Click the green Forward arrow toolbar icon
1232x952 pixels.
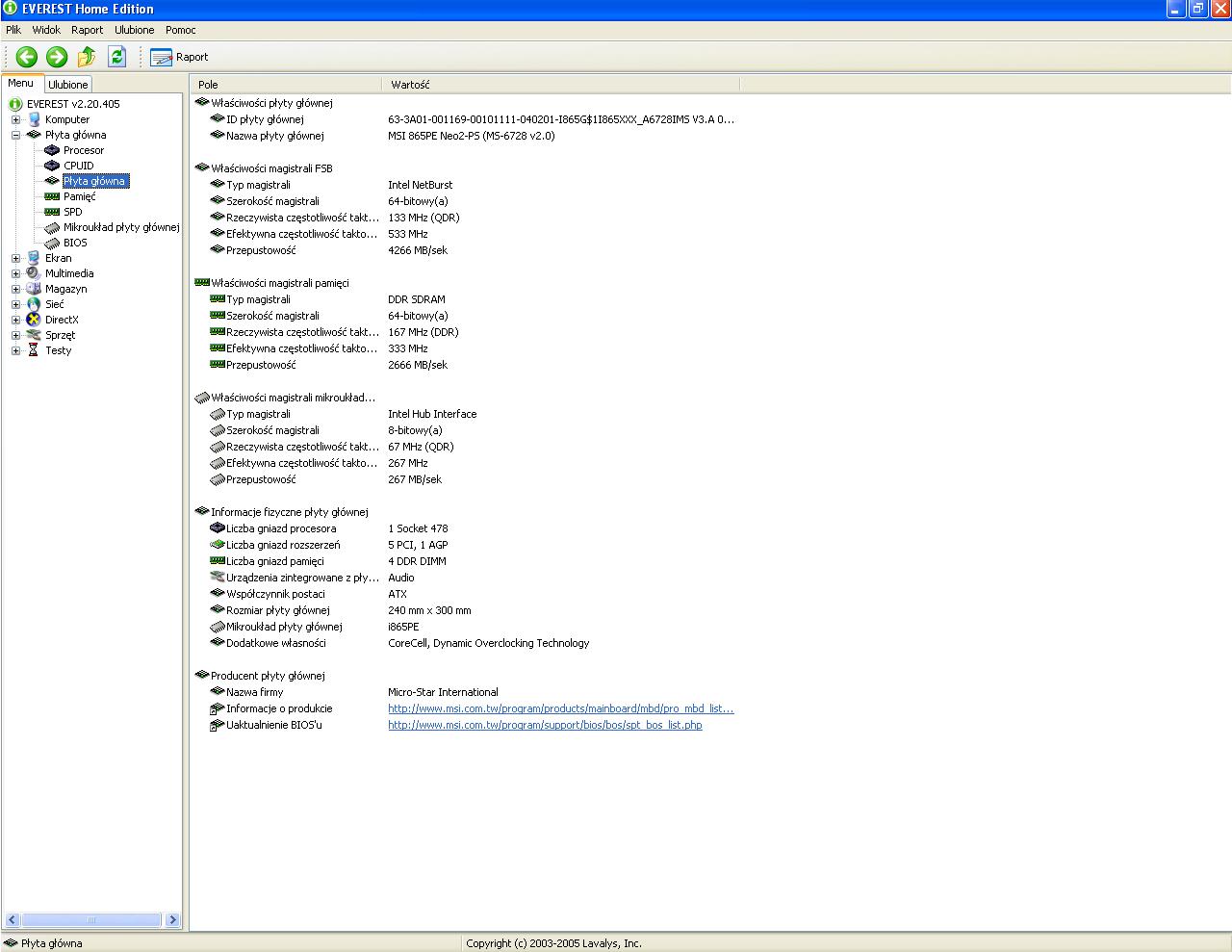(57, 57)
